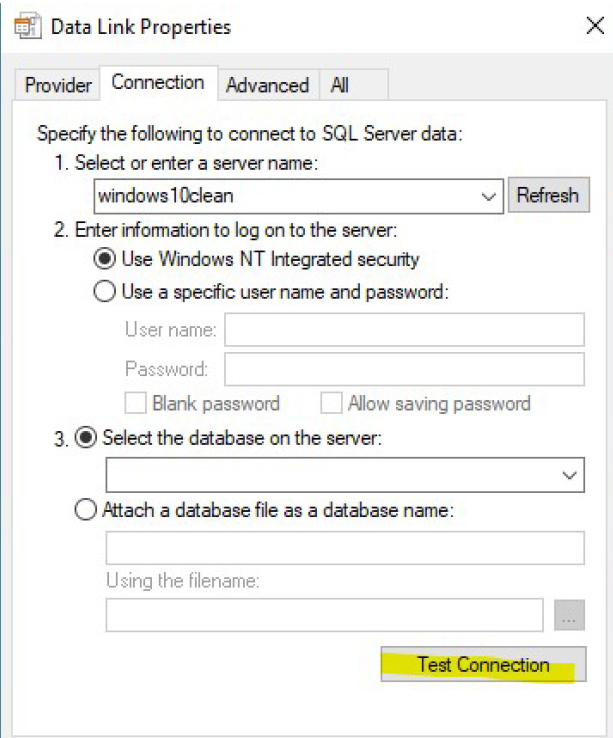This screenshot has width=613, height=738.
Task: Expand the server name dropdown arrow
Action: (x=489, y=196)
